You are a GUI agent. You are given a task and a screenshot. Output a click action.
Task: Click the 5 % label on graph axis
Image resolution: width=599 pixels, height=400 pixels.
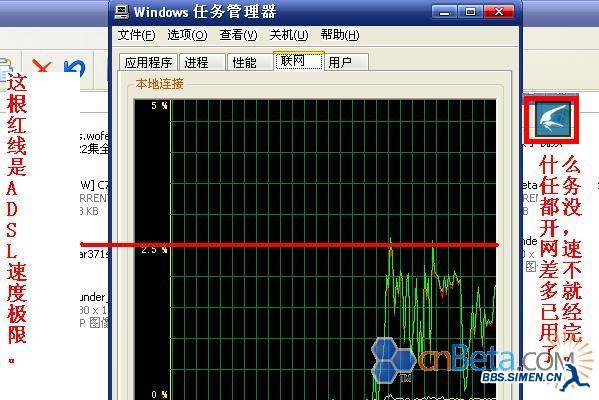(159, 106)
